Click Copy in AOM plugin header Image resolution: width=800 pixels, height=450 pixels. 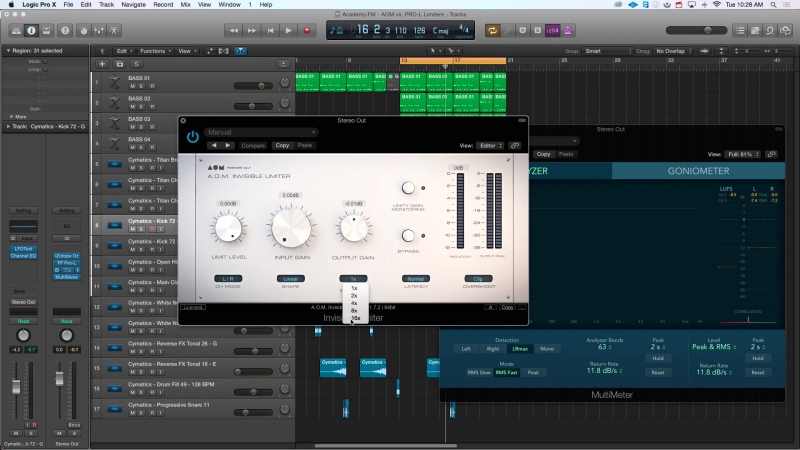[x=282, y=145]
